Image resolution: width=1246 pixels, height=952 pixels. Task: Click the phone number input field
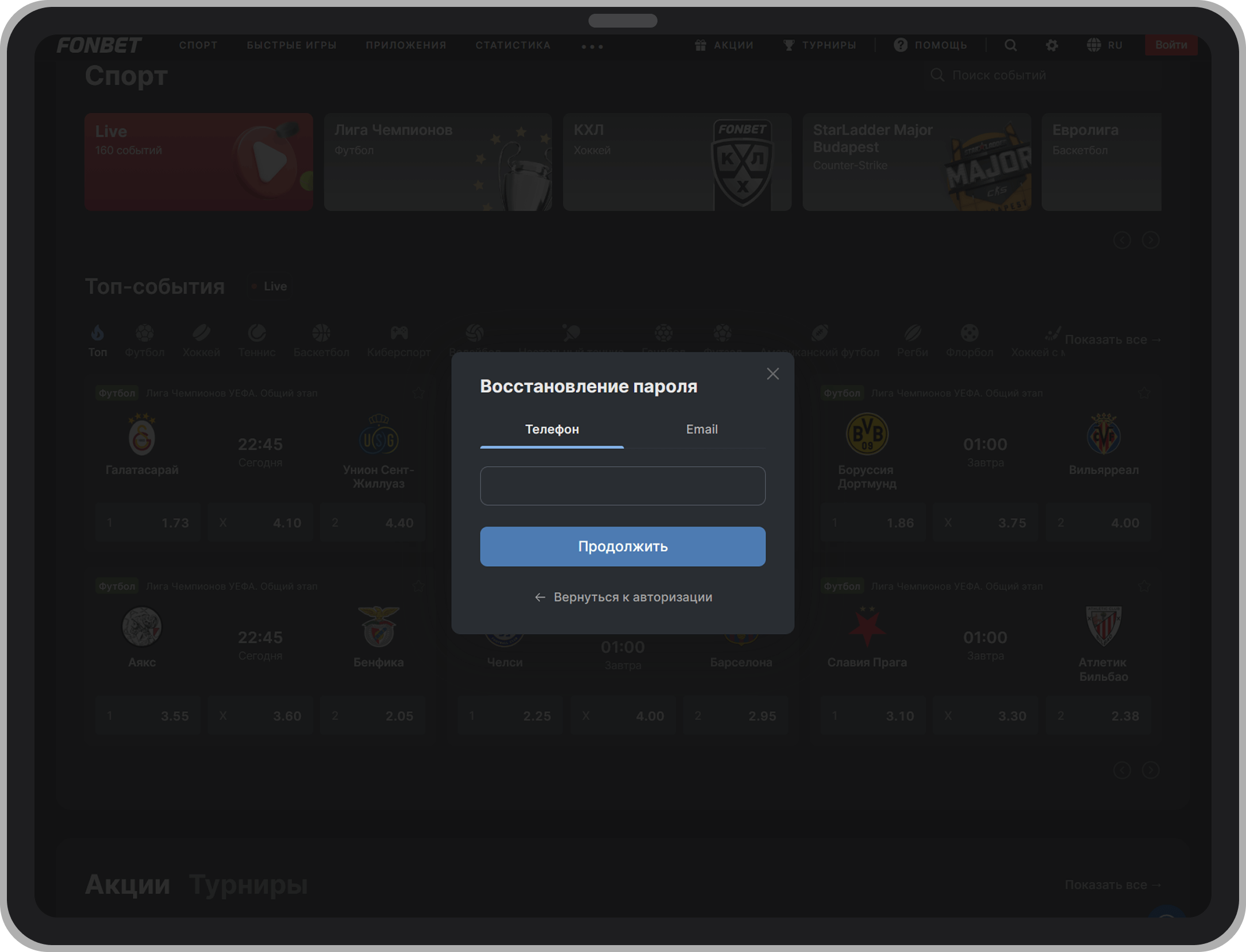pos(622,486)
